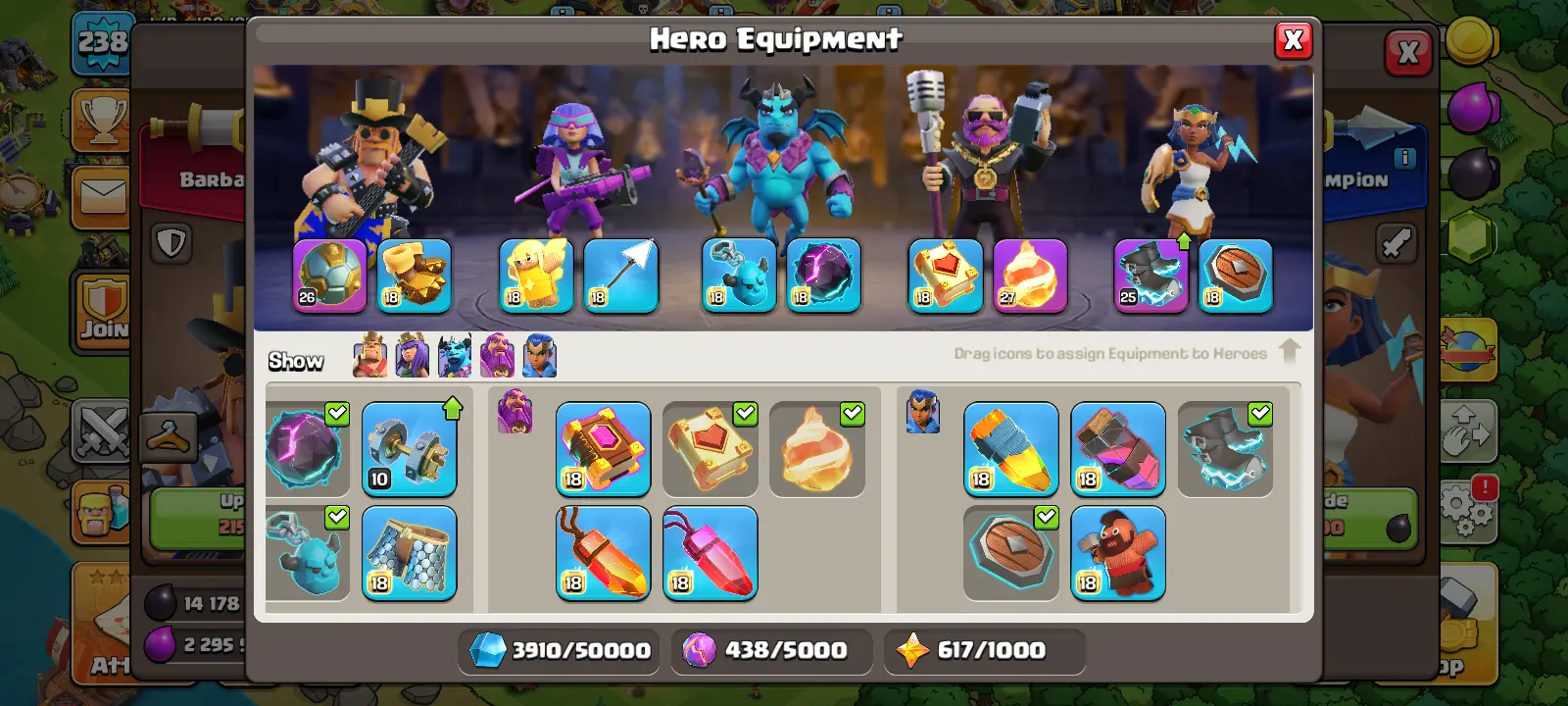Screen dimensions: 1568x706
Task: Select the Rage Gem red crystal equipment
Action: pos(710,553)
